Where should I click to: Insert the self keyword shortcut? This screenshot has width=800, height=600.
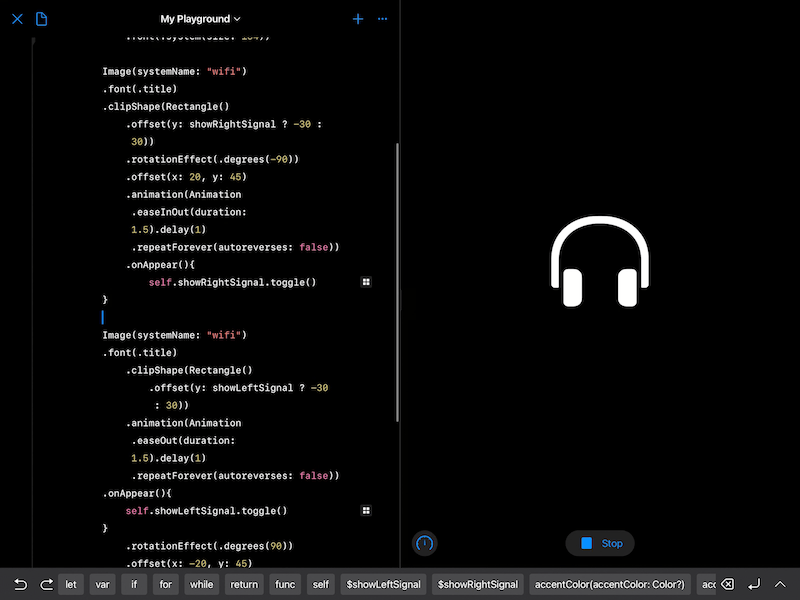click(x=319, y=584)
